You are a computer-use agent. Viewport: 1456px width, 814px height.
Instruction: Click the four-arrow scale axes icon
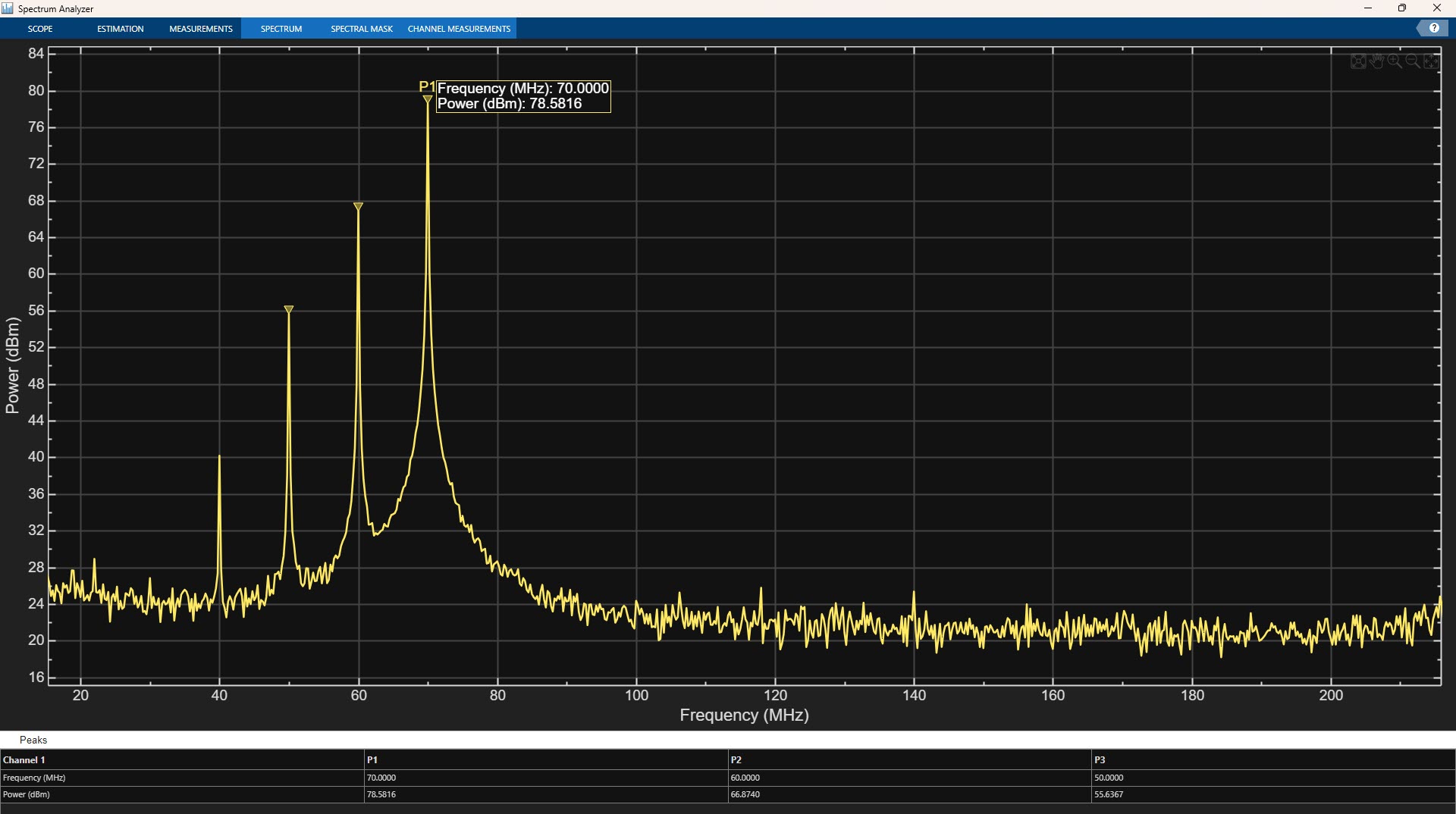pyautogui.click(x=1431, y=61)
